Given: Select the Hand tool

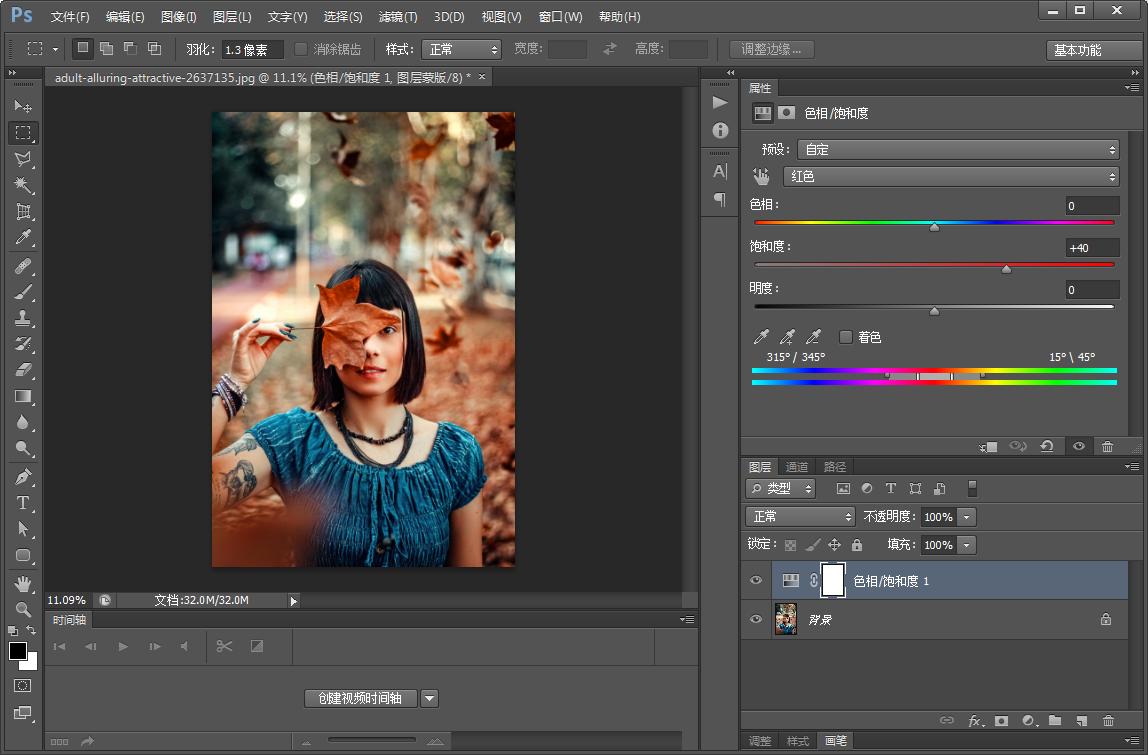Looking at the screenshot, I should [x=23, y=583].
